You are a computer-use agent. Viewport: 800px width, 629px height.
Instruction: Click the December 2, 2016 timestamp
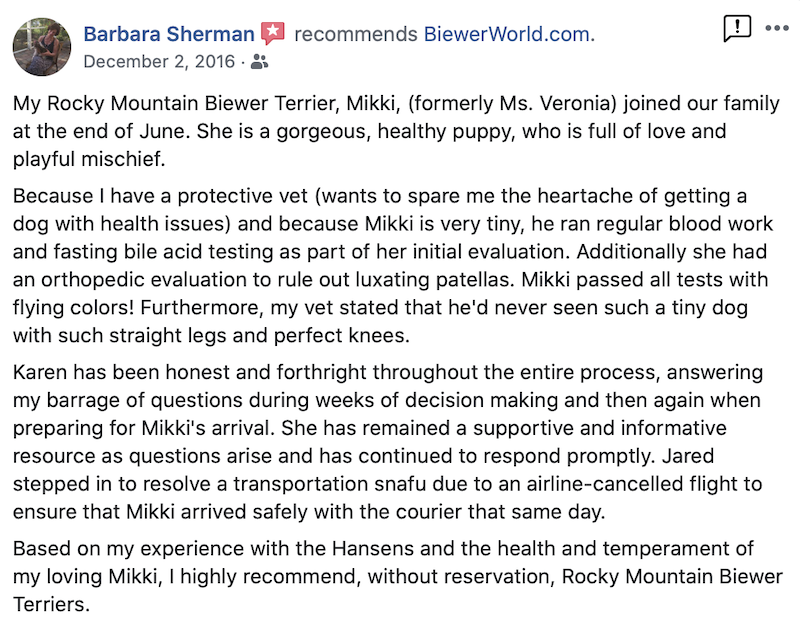pos(158,62)
